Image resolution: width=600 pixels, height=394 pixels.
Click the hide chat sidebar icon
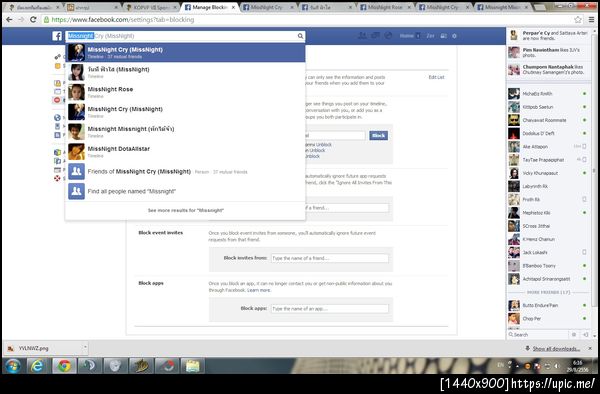[x=585, y=335]
